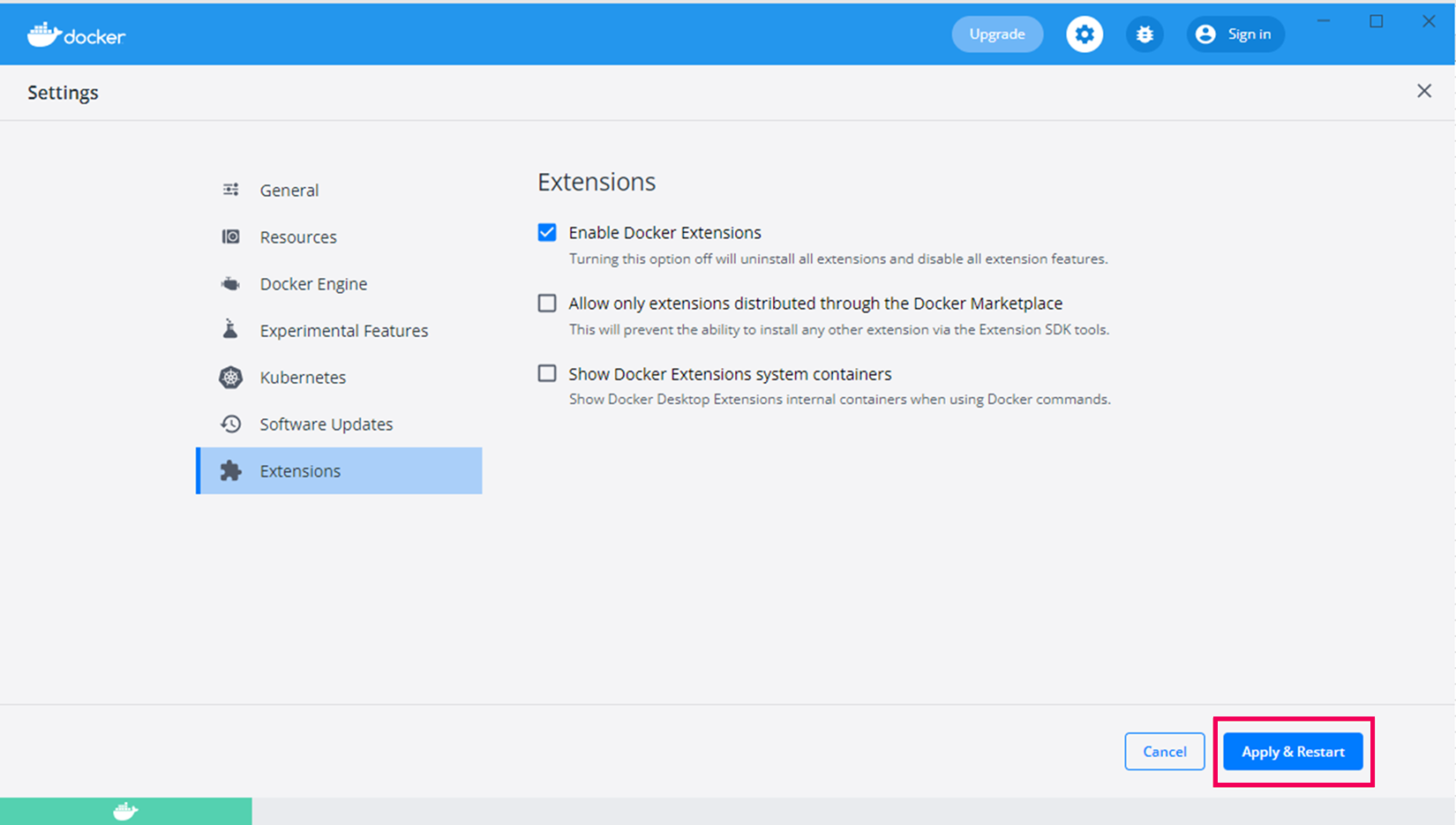Open the General settings section
1456x825 pixels.
click(x=339, y=190)
